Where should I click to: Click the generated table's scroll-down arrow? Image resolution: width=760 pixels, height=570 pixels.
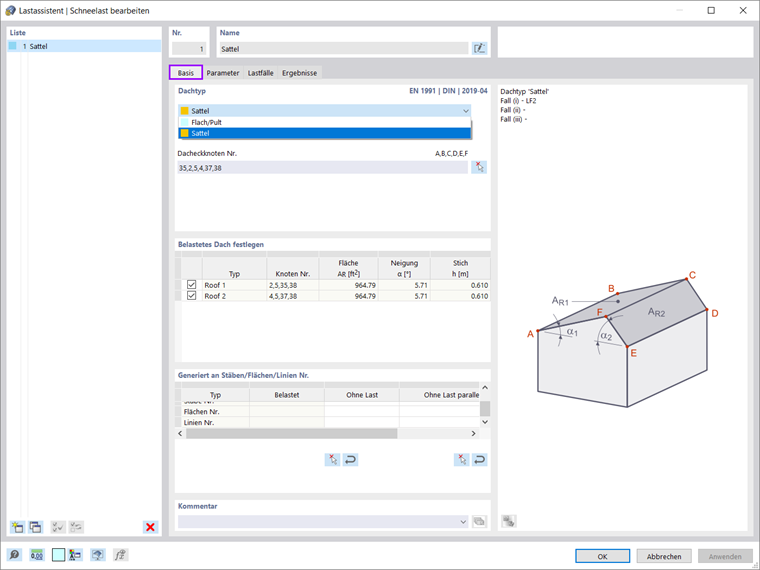click(x=485, y=422)
